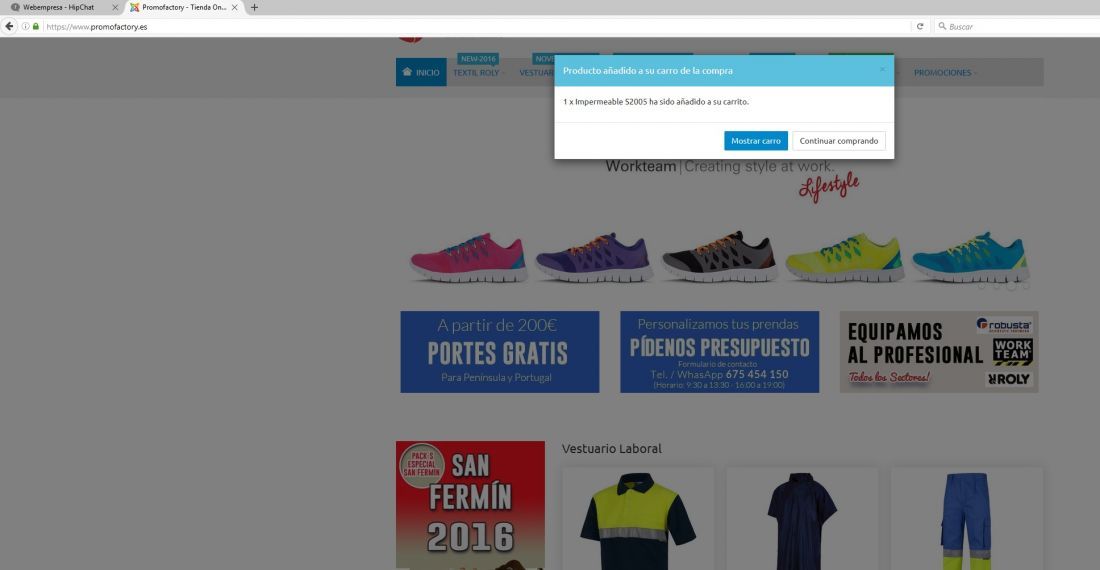Viewport: 1100px width, 570px height.
Task: Click the Vestuario Laboral heading
Action: click(611, 449)
